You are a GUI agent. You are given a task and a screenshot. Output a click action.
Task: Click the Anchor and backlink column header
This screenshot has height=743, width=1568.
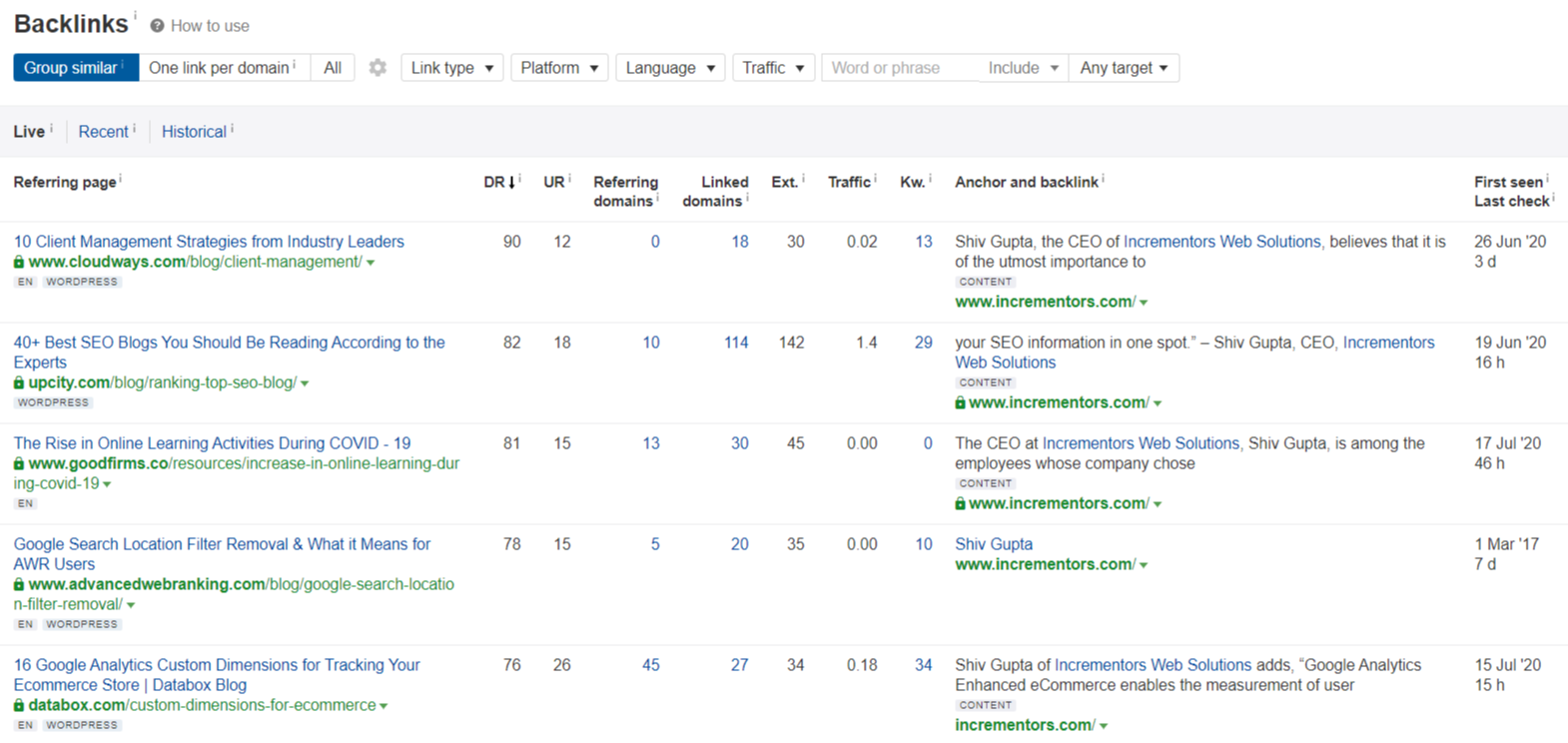point(1027,183)
